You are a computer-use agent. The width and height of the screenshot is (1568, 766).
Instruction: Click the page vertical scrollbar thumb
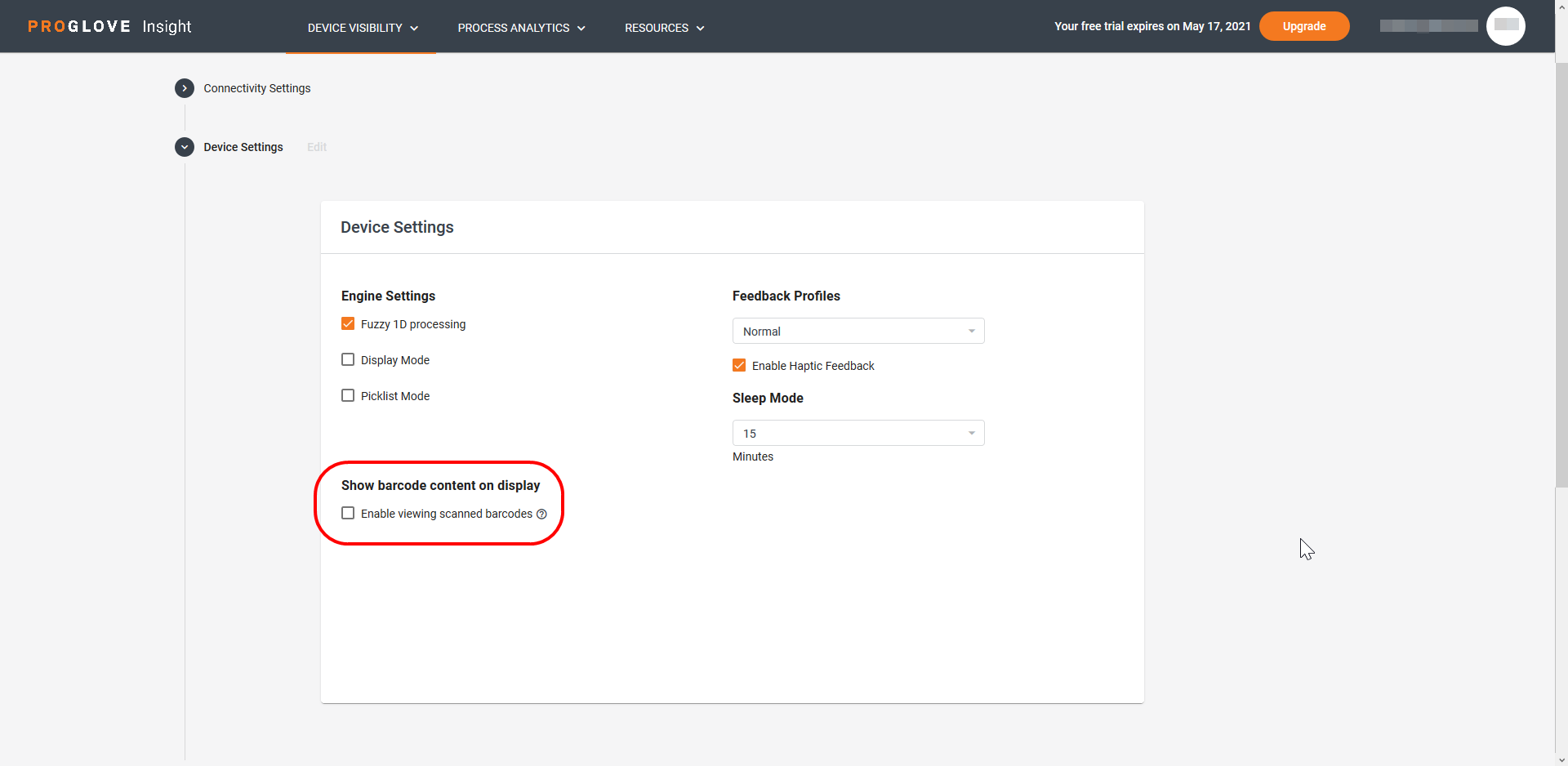[1561, 274]
